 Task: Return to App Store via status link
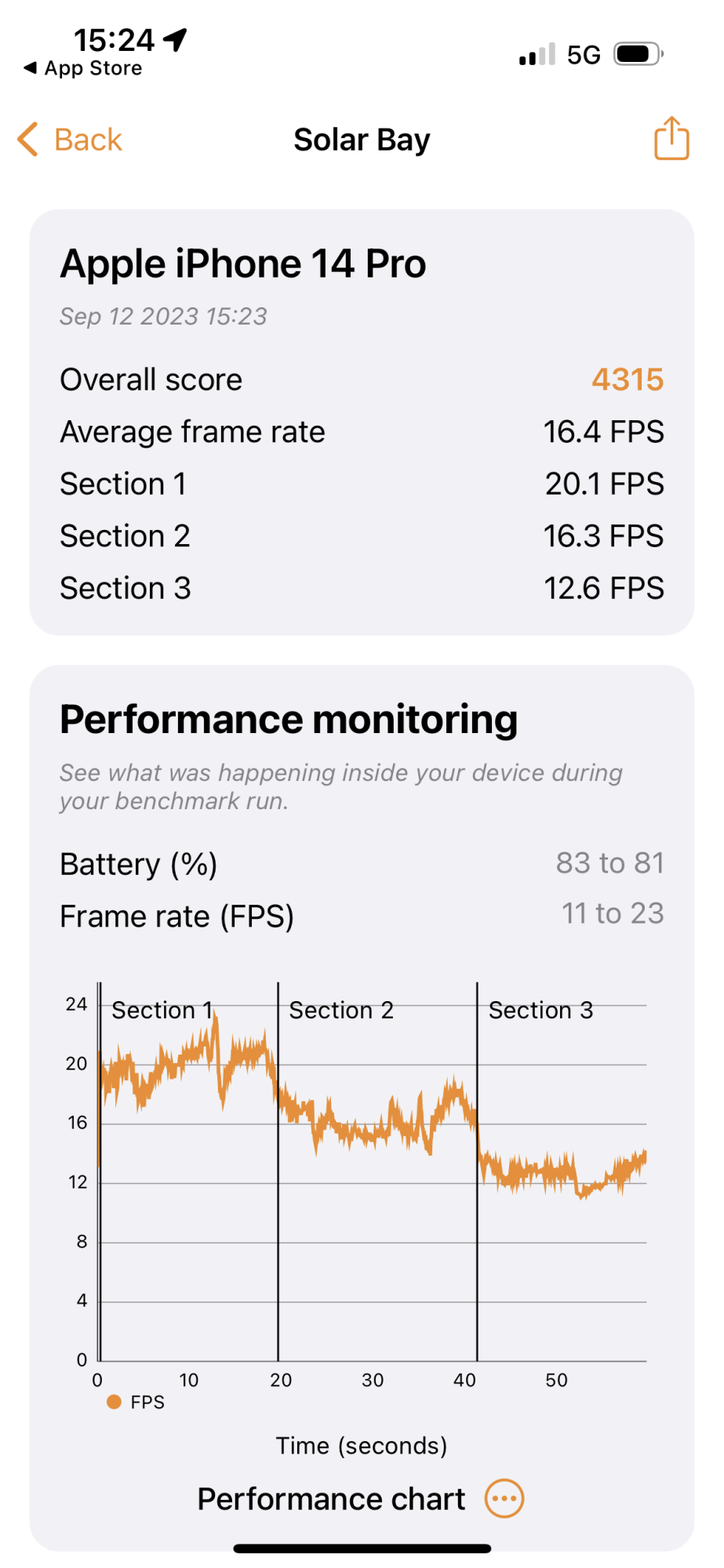93,68
